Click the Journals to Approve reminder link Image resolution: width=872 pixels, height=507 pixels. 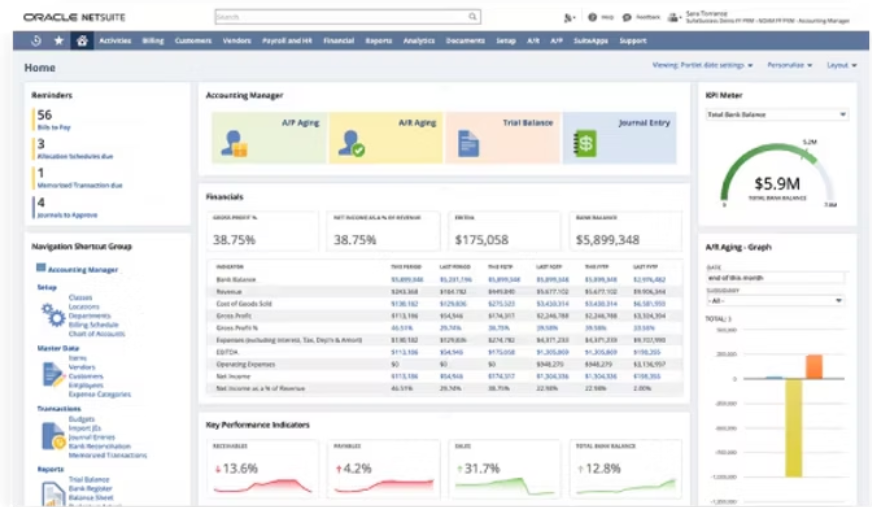click(x=67, y=215)
